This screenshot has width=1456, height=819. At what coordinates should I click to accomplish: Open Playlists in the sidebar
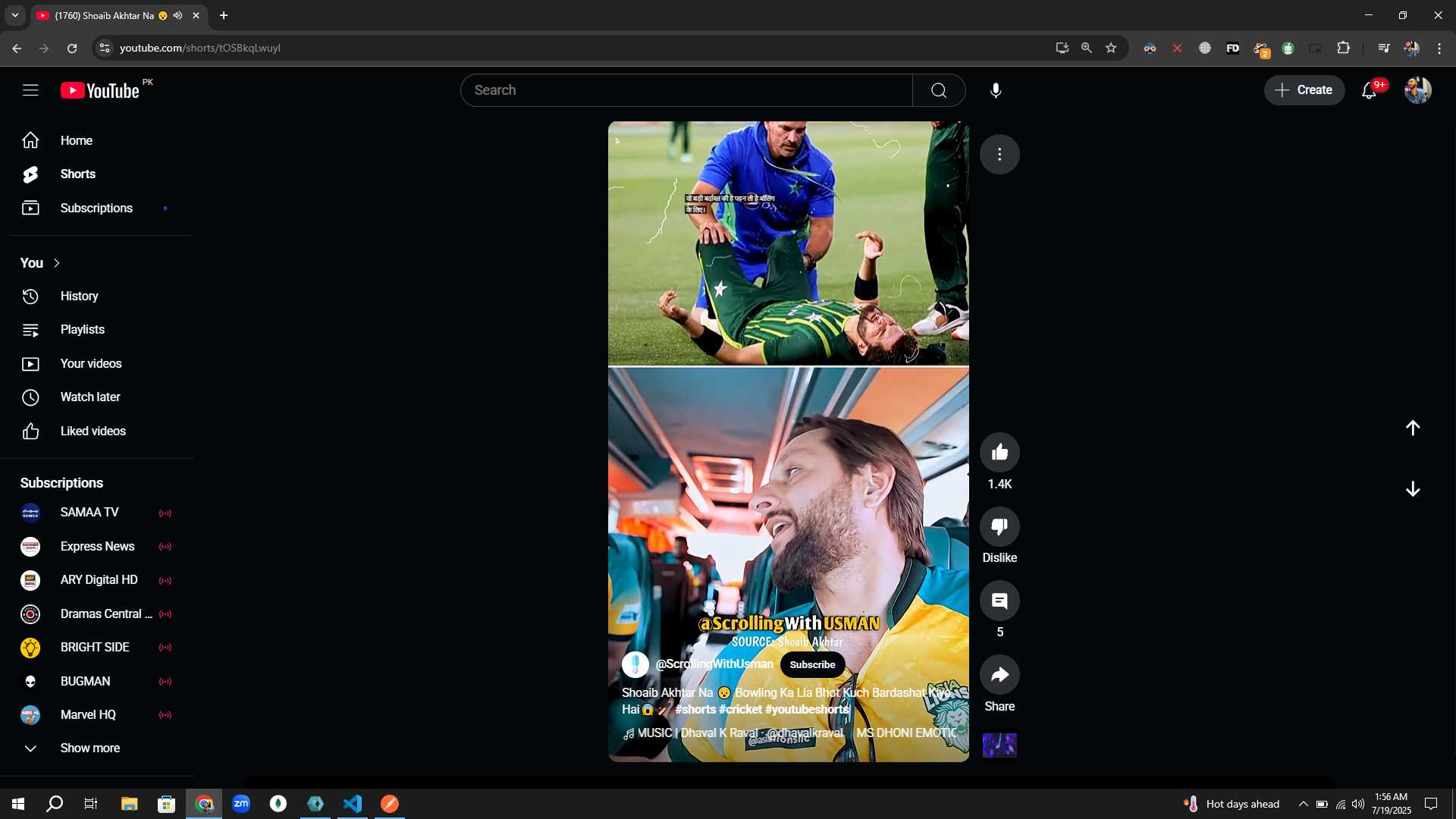pyautogui.click(x=96, y=330)
